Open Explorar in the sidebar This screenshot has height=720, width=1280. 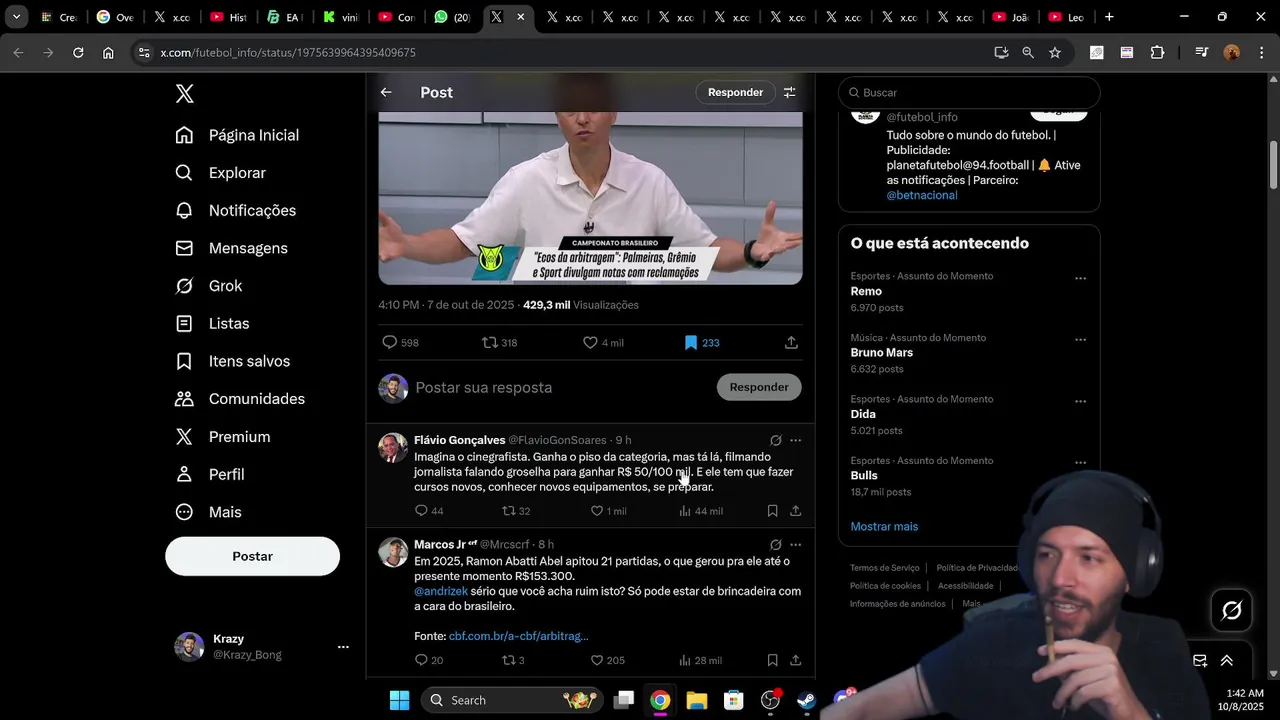221,173
